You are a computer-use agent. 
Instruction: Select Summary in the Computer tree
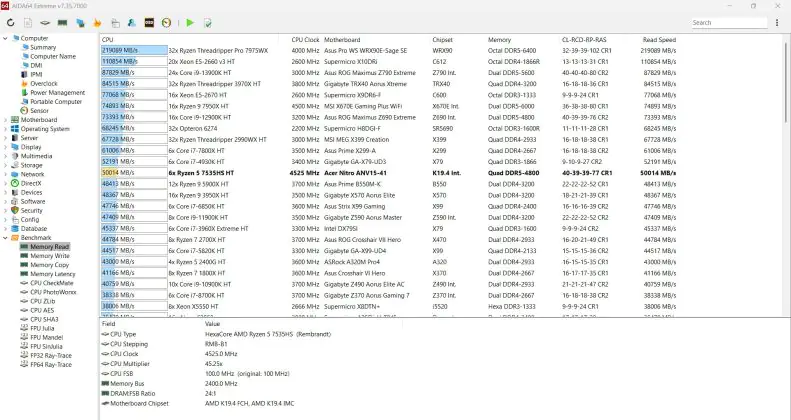[x=43, y=47]
